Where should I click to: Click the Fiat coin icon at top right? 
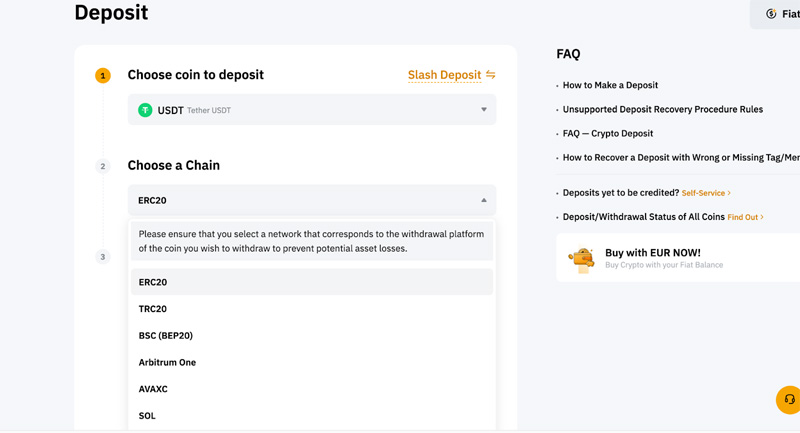(x=771, y=14)
